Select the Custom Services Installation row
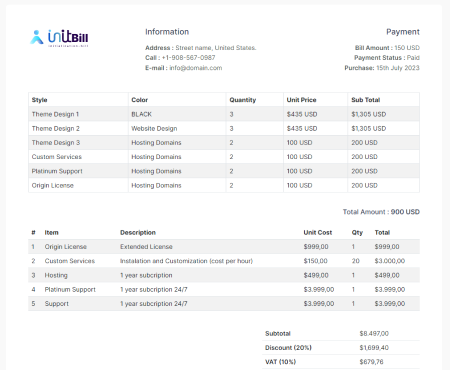450x370 pixels. tap(224, 261)
